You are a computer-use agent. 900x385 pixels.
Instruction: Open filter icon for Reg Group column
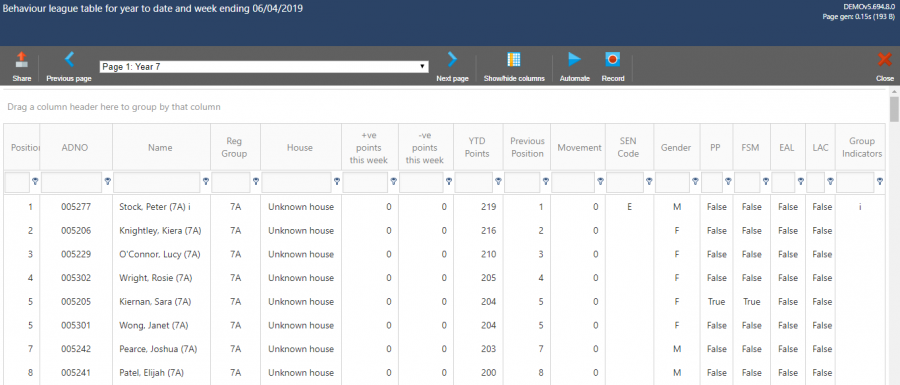coord(256,181)
